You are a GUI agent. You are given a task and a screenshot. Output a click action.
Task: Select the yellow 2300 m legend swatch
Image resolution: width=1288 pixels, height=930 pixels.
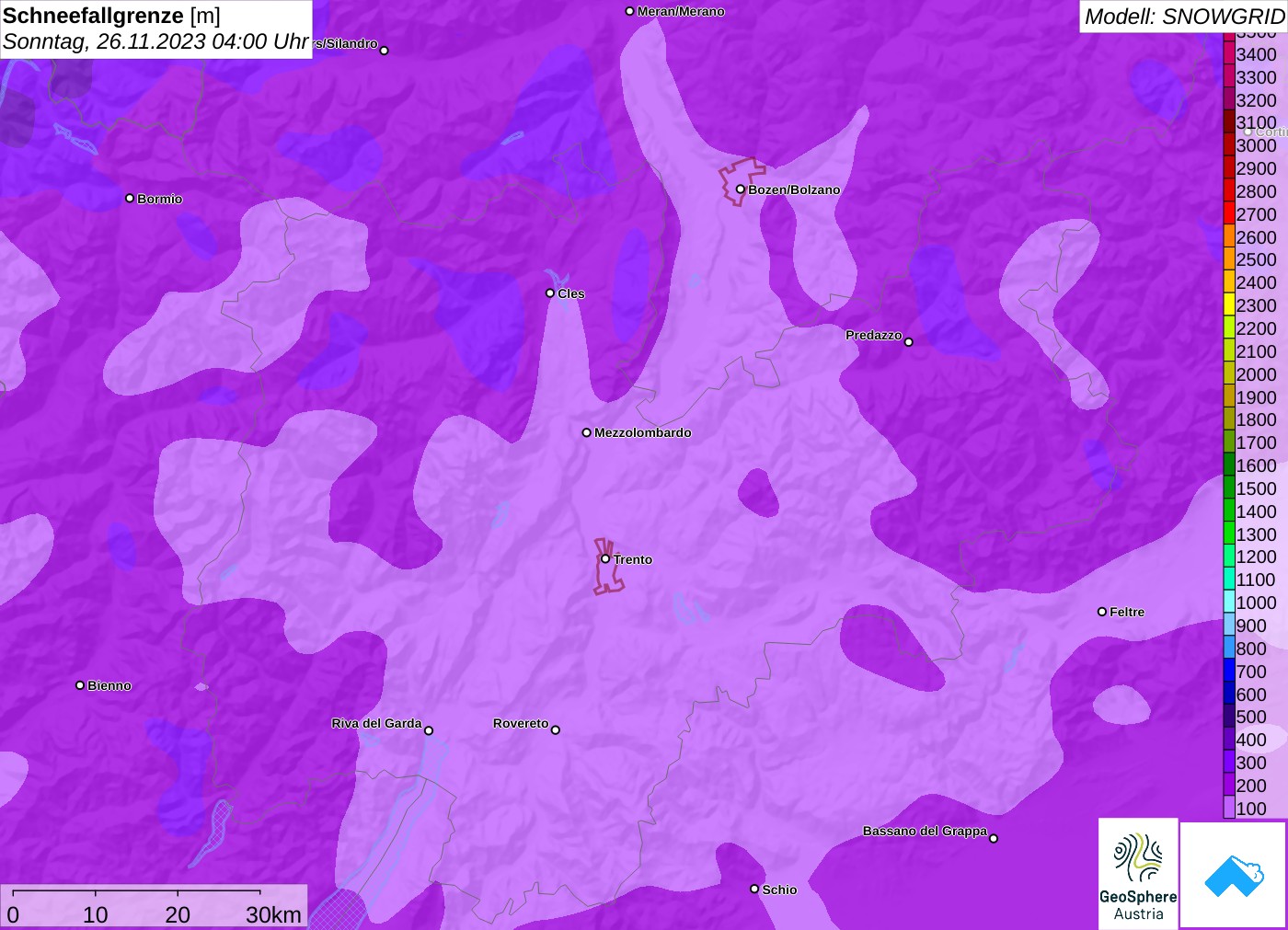[x=1229, y=304]
